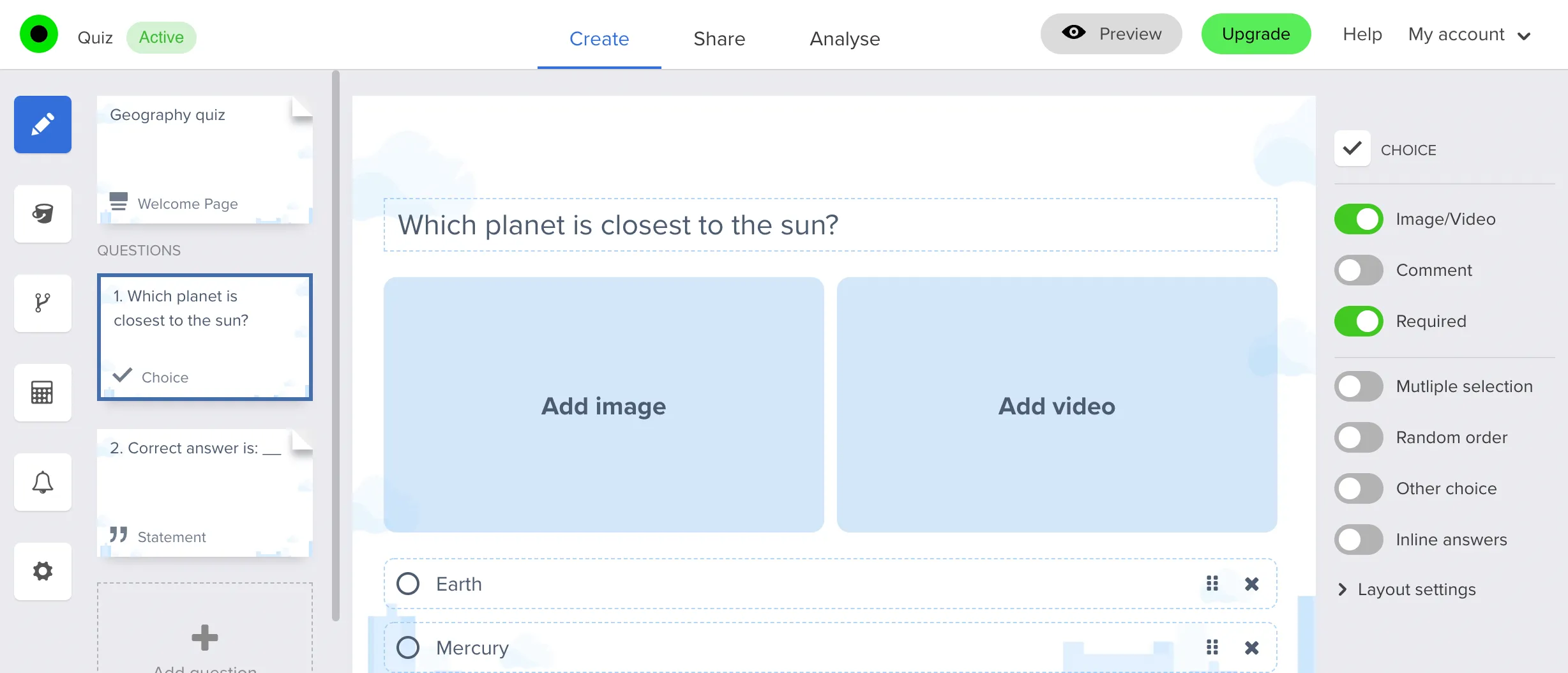Open the gear settings icon in sidebar
1568x673 pixels.
pos(43,571)
